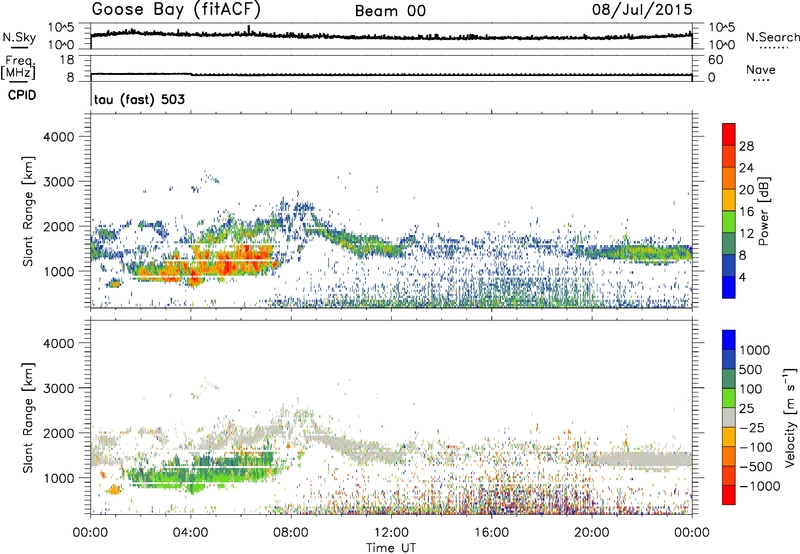The width and height of the screenshot is (800, 554).
Task: Click the Power colorbar value '28'
Action: click(x=746, y=146)
